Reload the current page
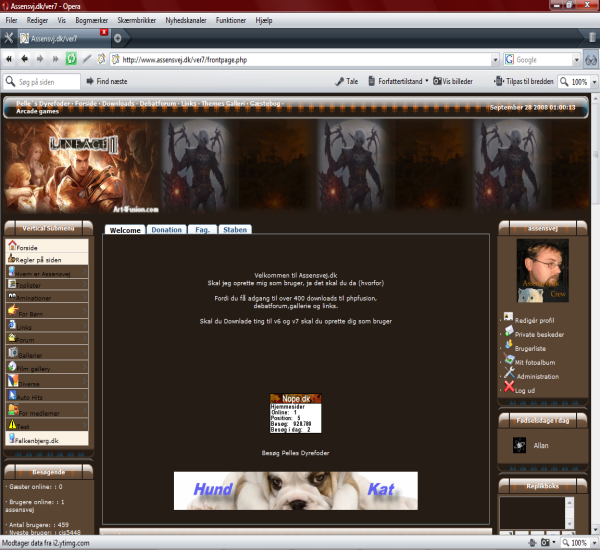 (71, 59)
